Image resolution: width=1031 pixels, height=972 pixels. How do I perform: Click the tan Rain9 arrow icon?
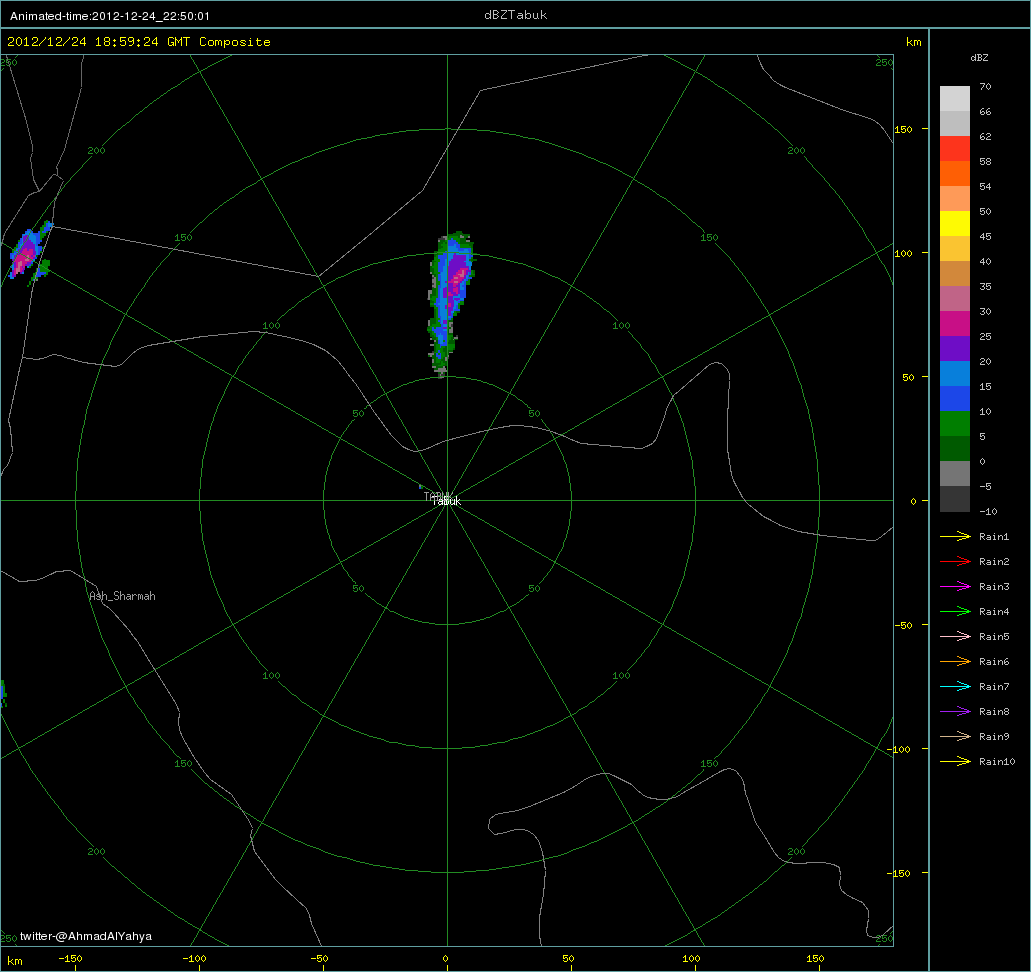pos(955,737)
